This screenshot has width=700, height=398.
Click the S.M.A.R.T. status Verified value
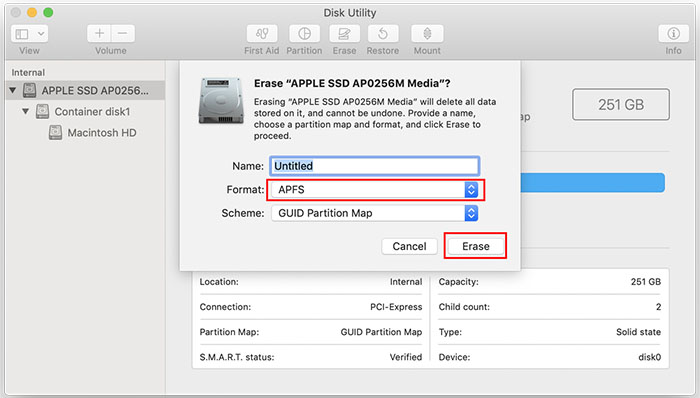[x=406, y=357]
